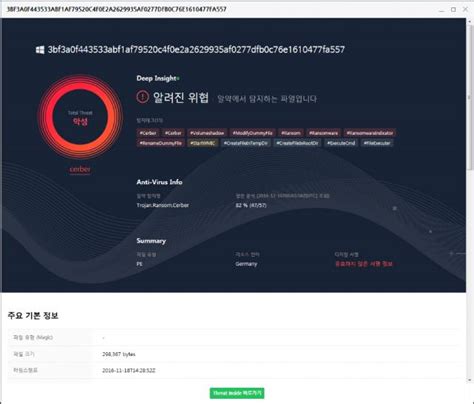Image resolution: width=474 pixels, height=404 pixels.
Task: Select the #CreateFileInTempDir tag
Action: tap(246, 143)
